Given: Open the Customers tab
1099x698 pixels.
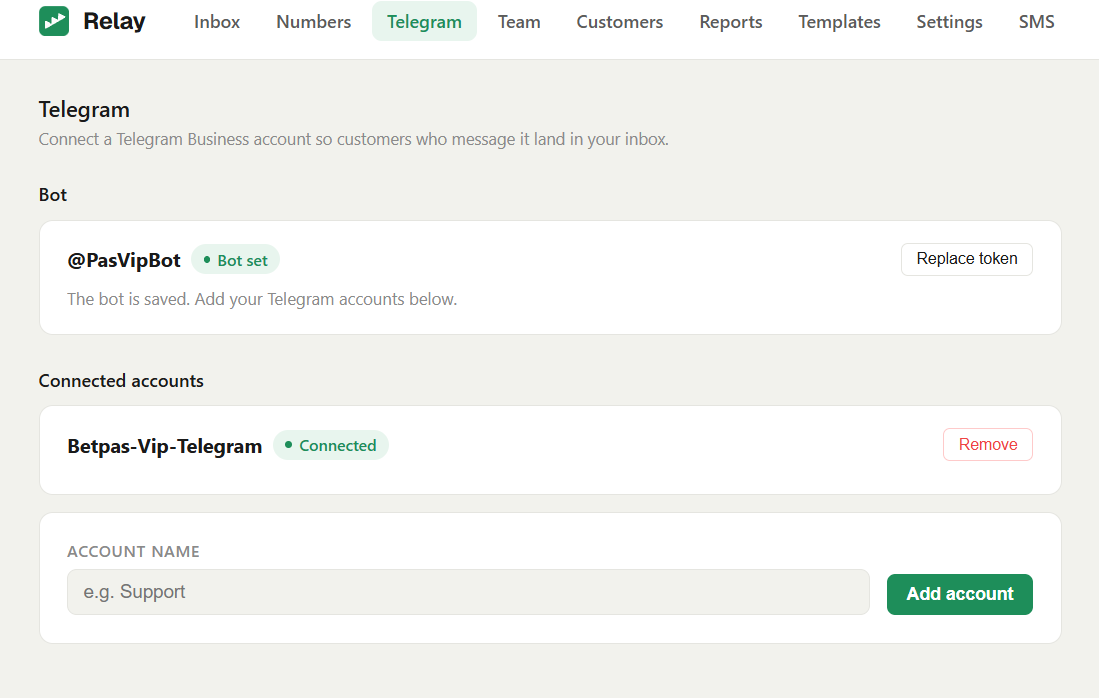Looking at the screenshot, I should [x=620, y=22].
